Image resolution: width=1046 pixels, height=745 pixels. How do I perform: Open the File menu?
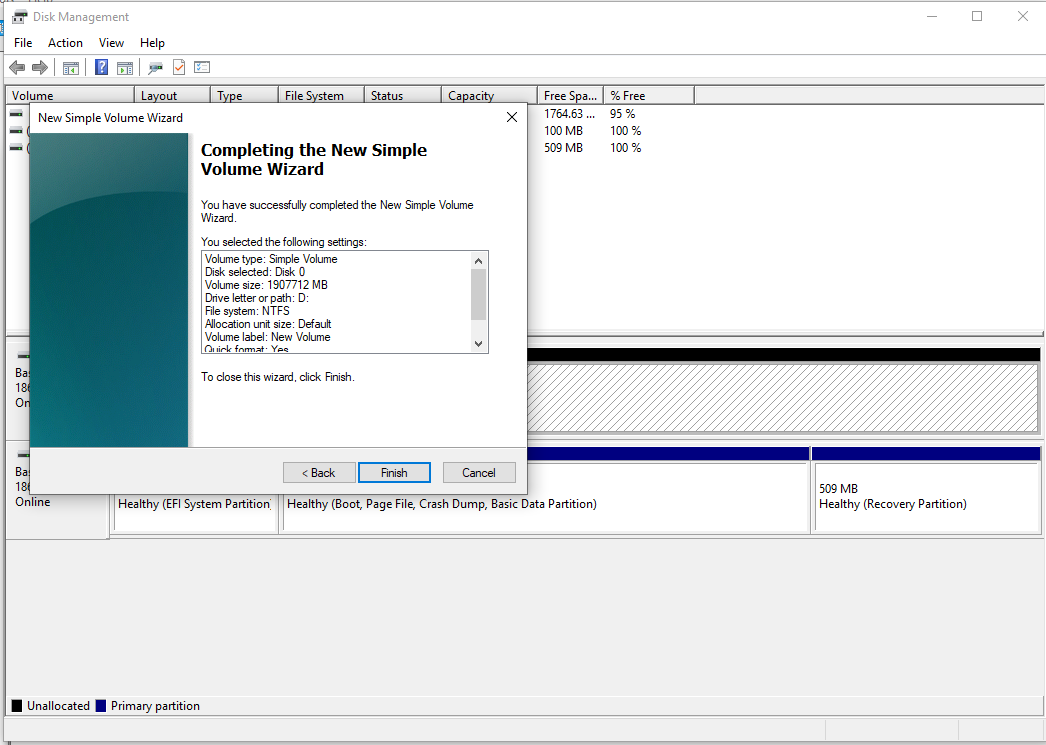coord(22,42)
